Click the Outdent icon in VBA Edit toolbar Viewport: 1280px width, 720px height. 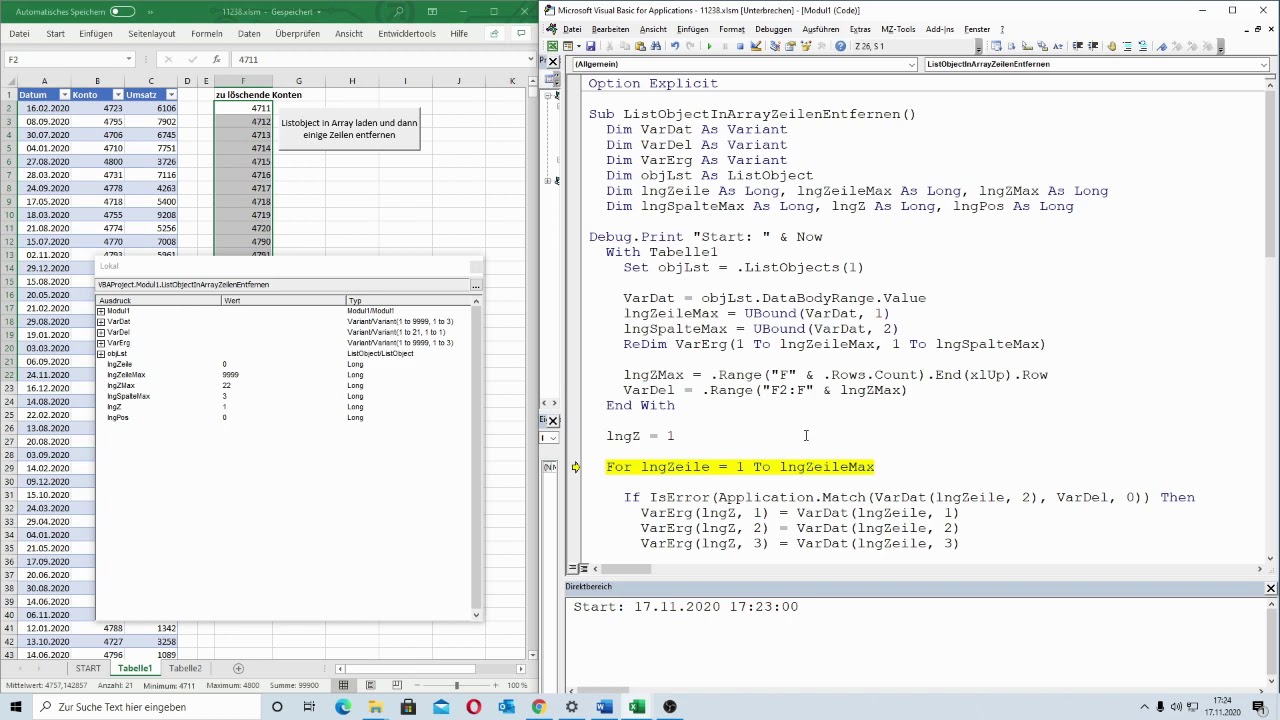(x=1094, y=46)
